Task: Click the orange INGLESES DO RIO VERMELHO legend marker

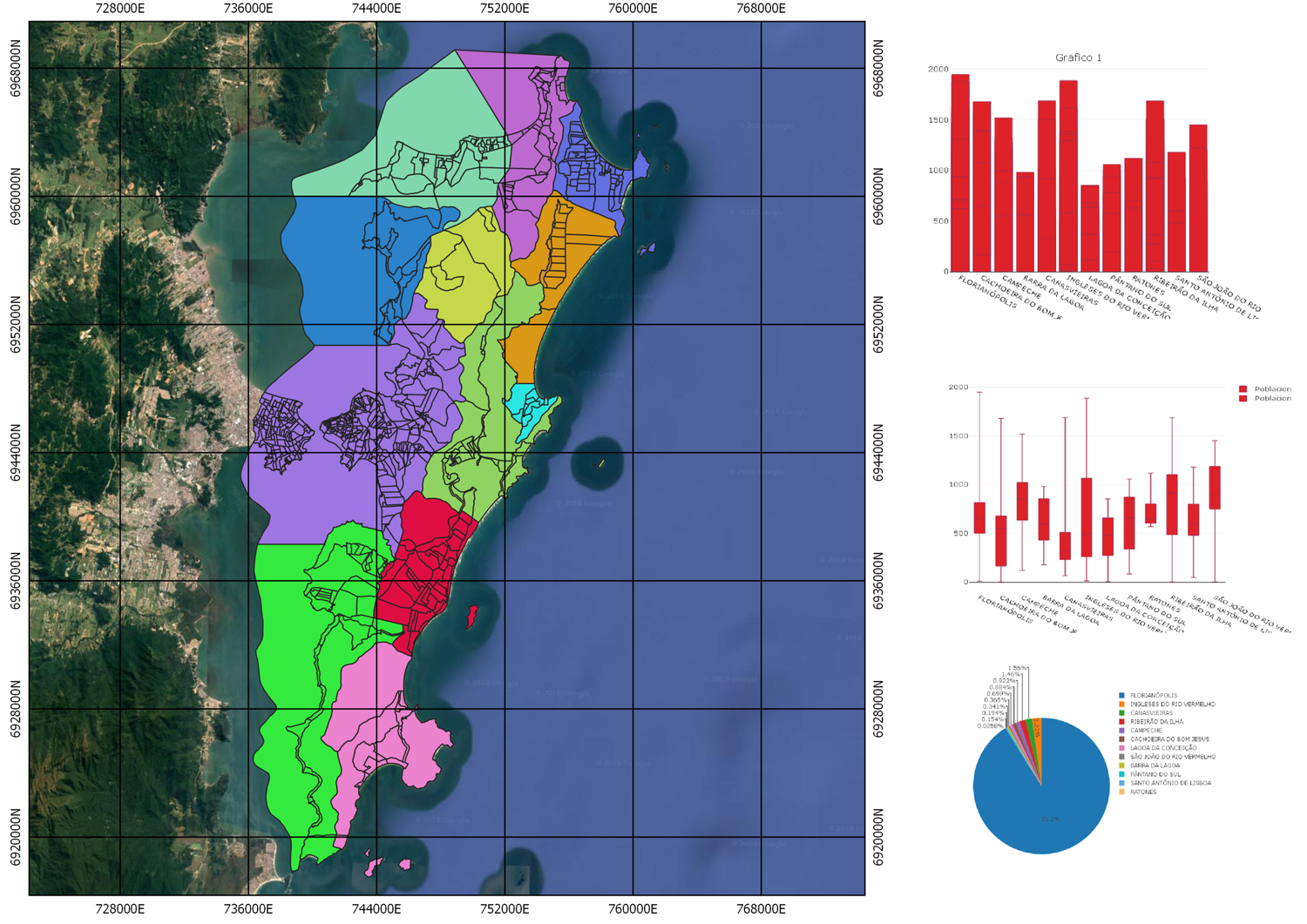Action: click(x=1121, y=704)
